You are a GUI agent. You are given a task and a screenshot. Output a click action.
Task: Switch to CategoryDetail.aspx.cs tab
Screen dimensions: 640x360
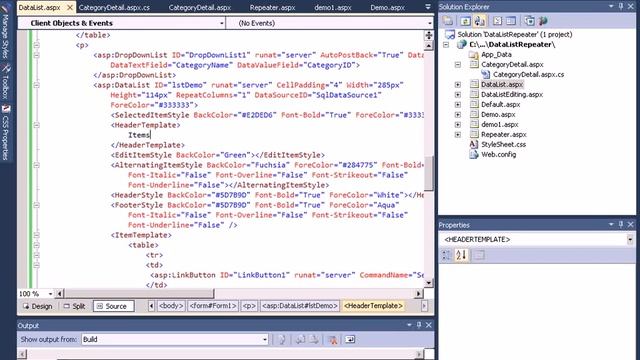(x=114, y=7)
